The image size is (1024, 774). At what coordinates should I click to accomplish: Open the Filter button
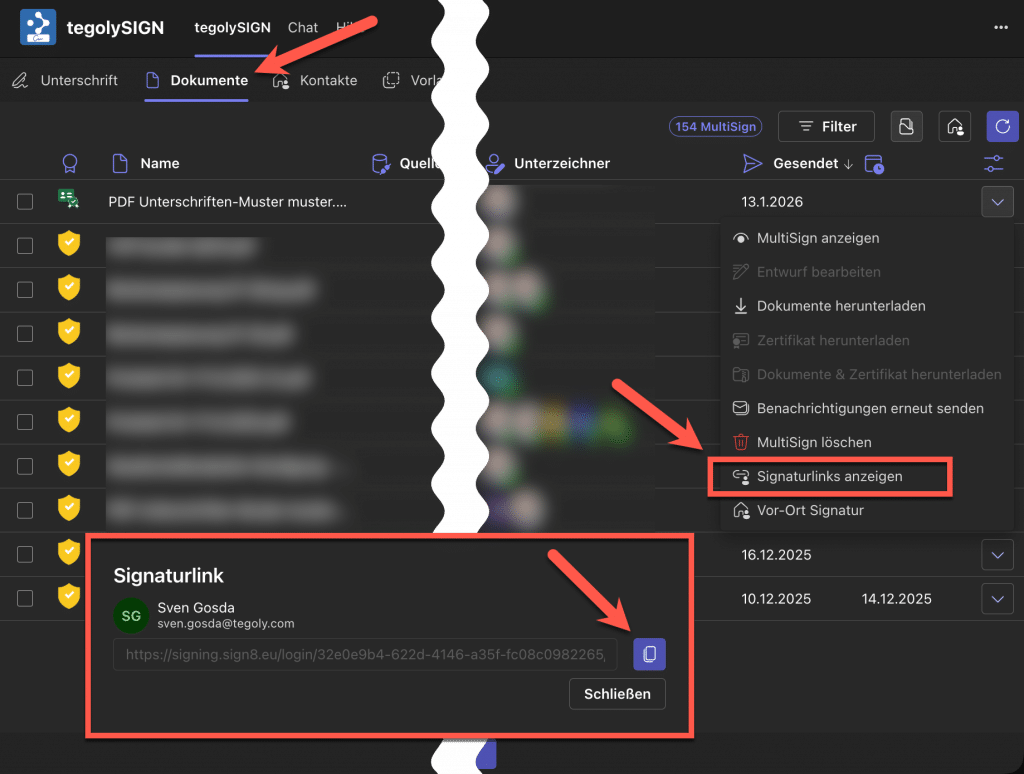click(x=826, y=126)
